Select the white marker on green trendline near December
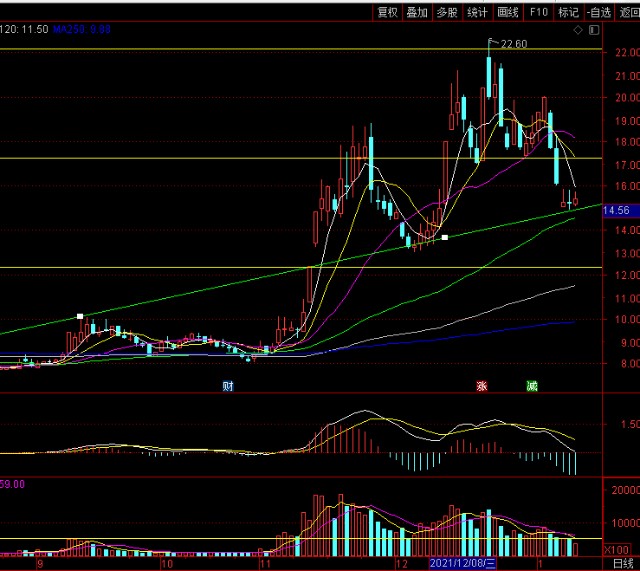 pos(445,237)
